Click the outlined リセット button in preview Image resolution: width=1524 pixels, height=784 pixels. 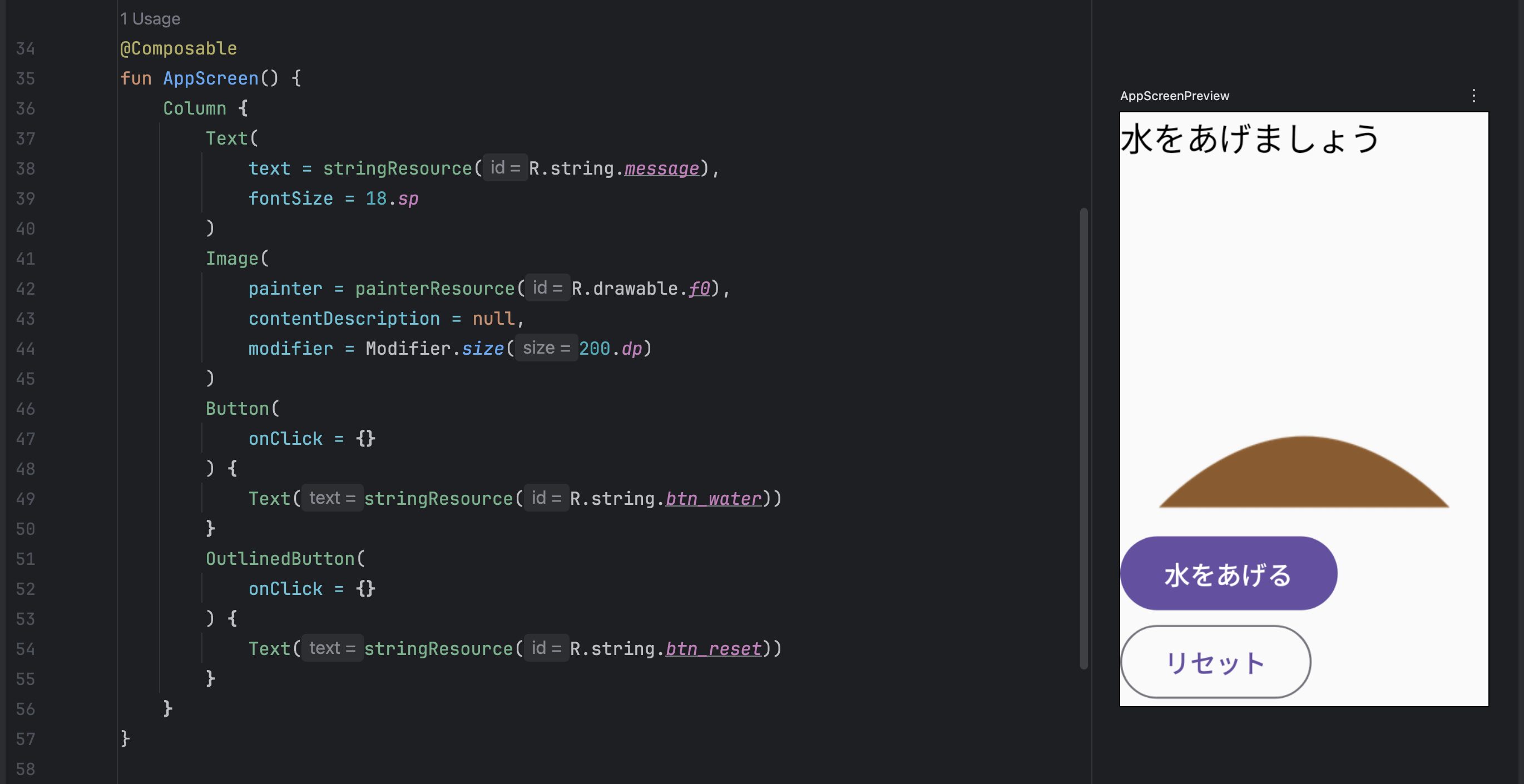pyautogui.click(x=1215, y=662)
